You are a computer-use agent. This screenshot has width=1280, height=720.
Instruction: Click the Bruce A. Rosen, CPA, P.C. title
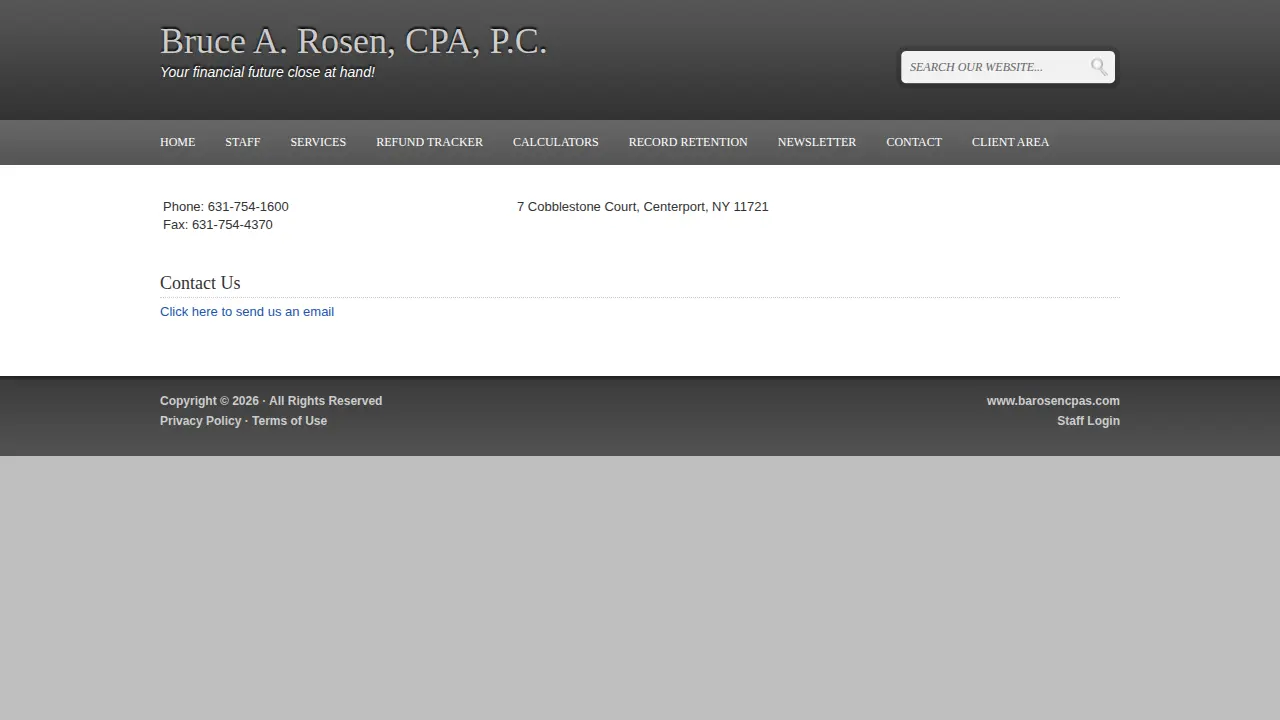[354, 41]
